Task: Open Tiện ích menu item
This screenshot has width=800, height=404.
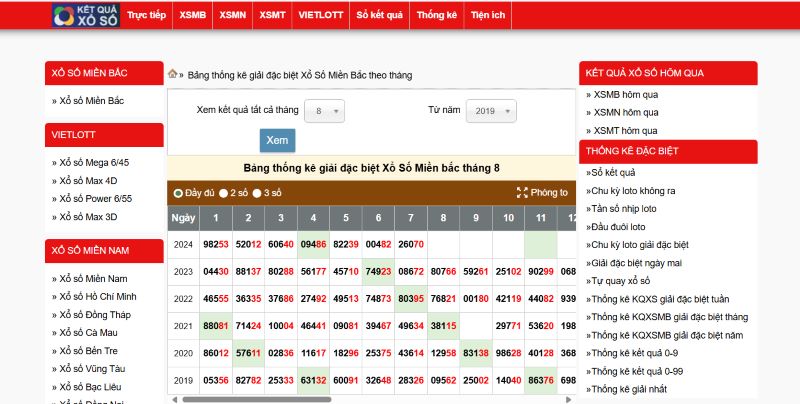Action: pyautogui.click(x=488, y=16)
